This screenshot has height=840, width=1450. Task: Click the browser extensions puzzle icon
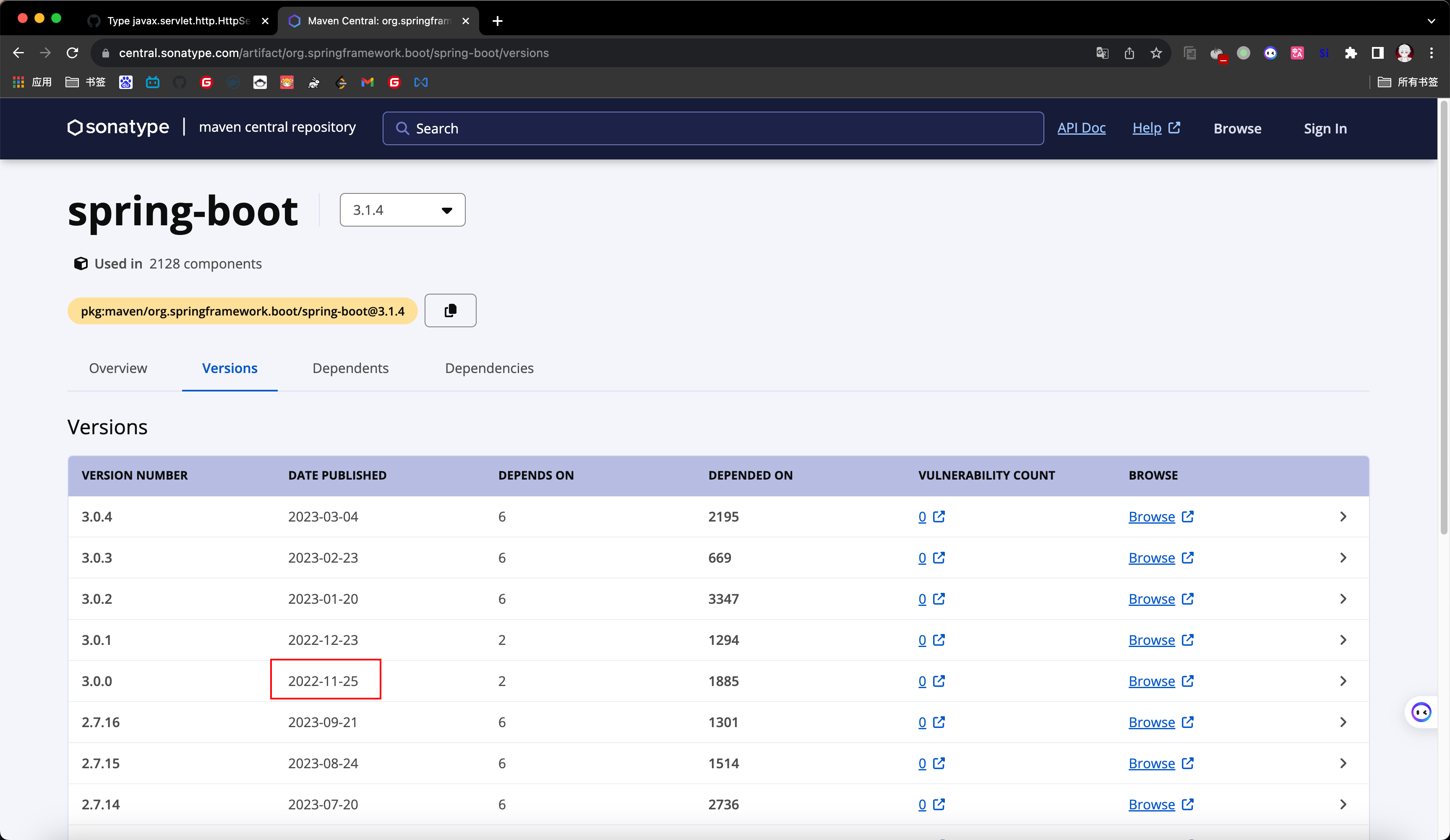tap(1351, 52)
